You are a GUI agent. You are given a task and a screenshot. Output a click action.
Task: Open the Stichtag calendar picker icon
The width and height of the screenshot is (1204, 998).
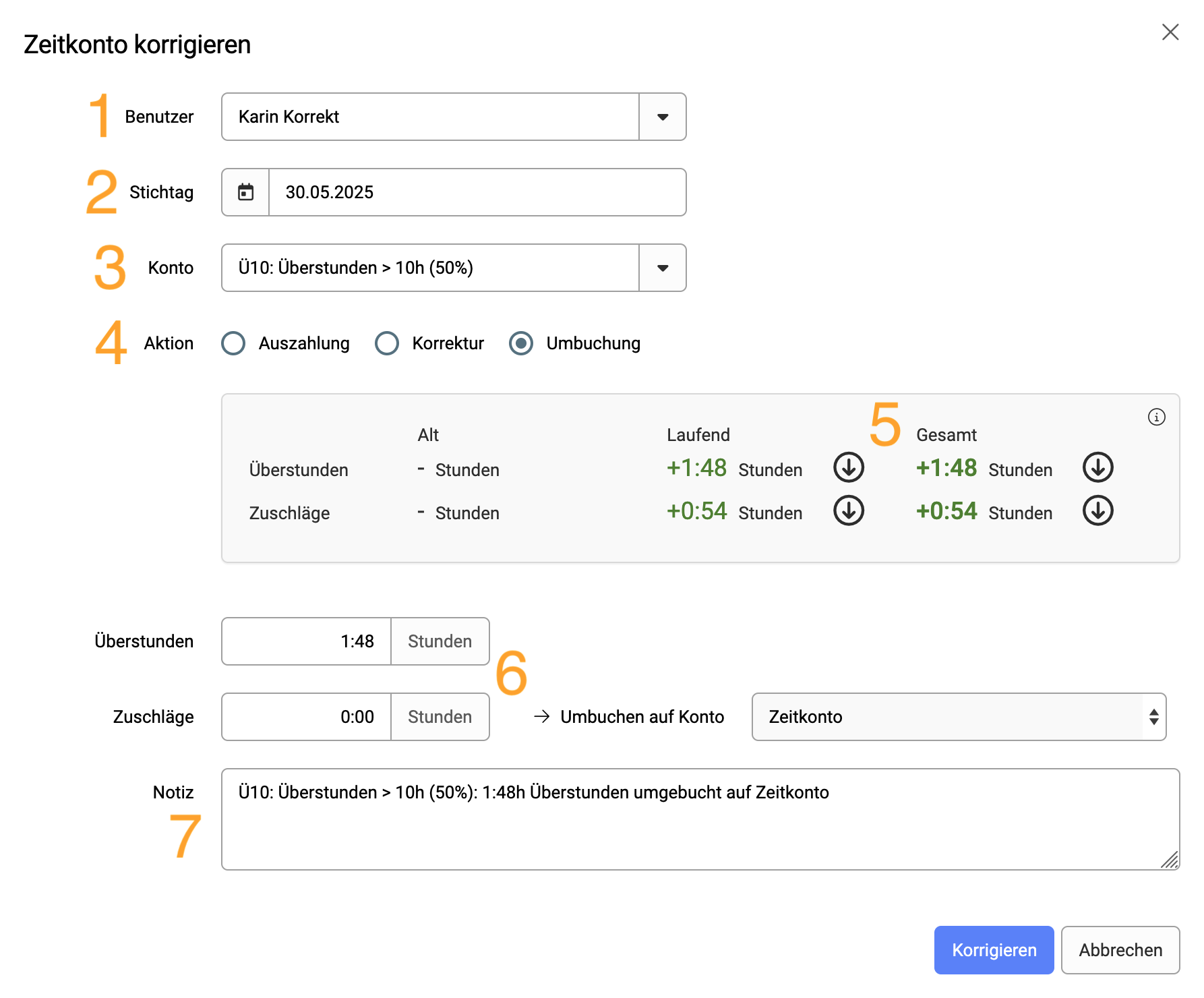point(246,192)
